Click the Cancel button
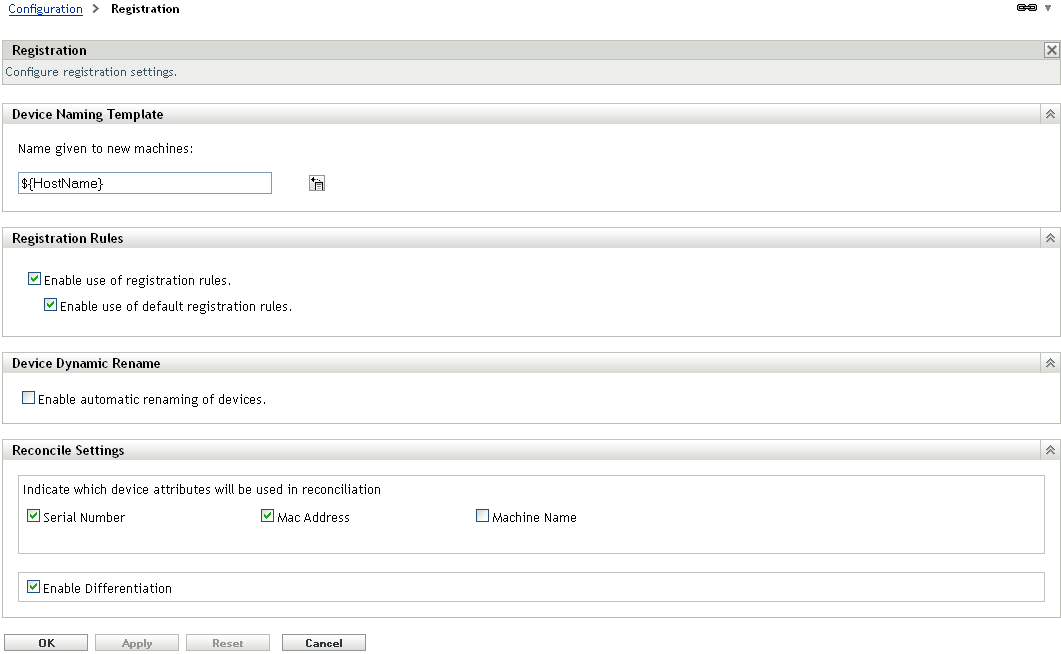The height and width of the screenshot is (654, 1061). pyautogui.click(x=323, y=642)
